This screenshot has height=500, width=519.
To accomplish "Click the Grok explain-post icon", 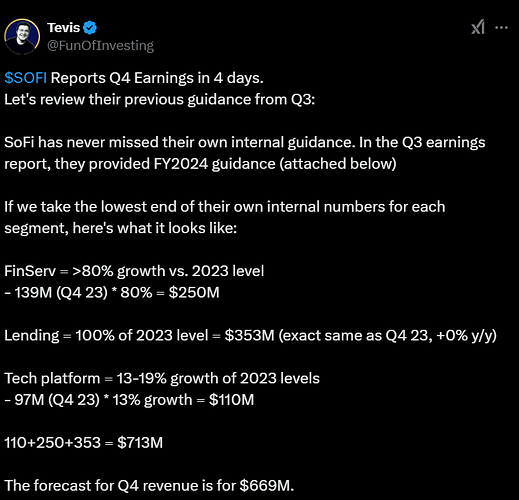I will [478, 27].
